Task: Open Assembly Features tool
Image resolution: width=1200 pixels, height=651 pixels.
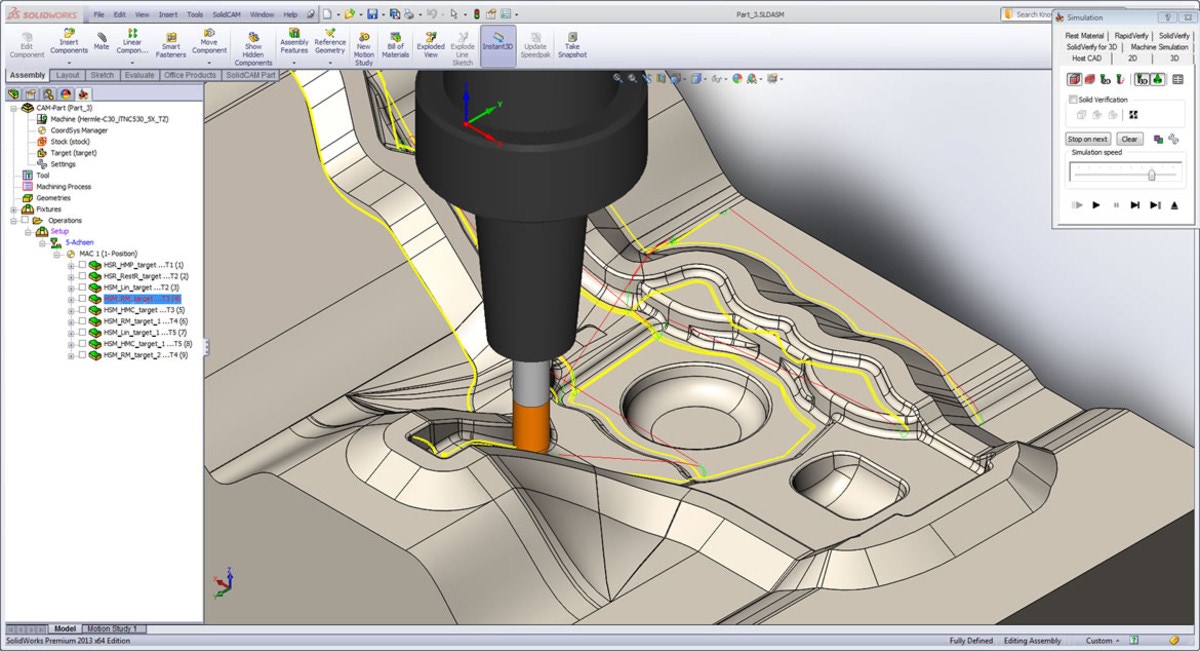Action: pos(294,41)
